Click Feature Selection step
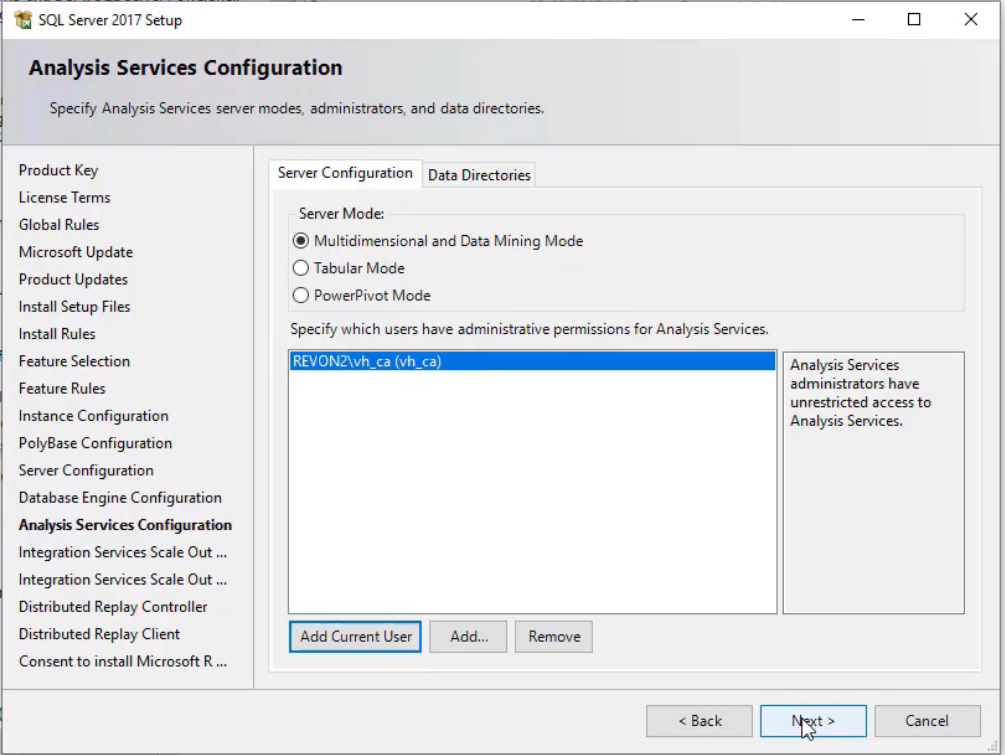Screen dimensions: 1005x755 tap(74, 361)
